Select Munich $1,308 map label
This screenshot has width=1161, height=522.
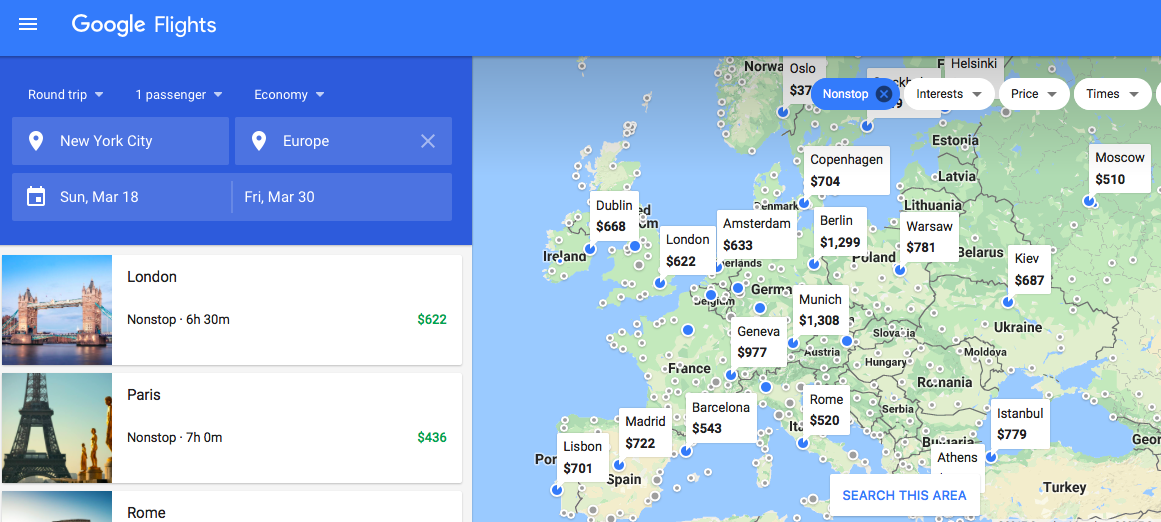tap(820, 309)
